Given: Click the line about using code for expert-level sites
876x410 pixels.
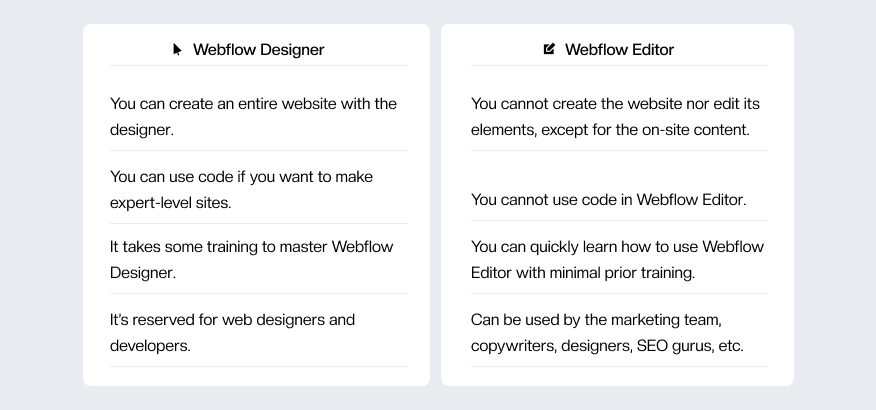Looking at the screenshot, I should click(241, 190).
